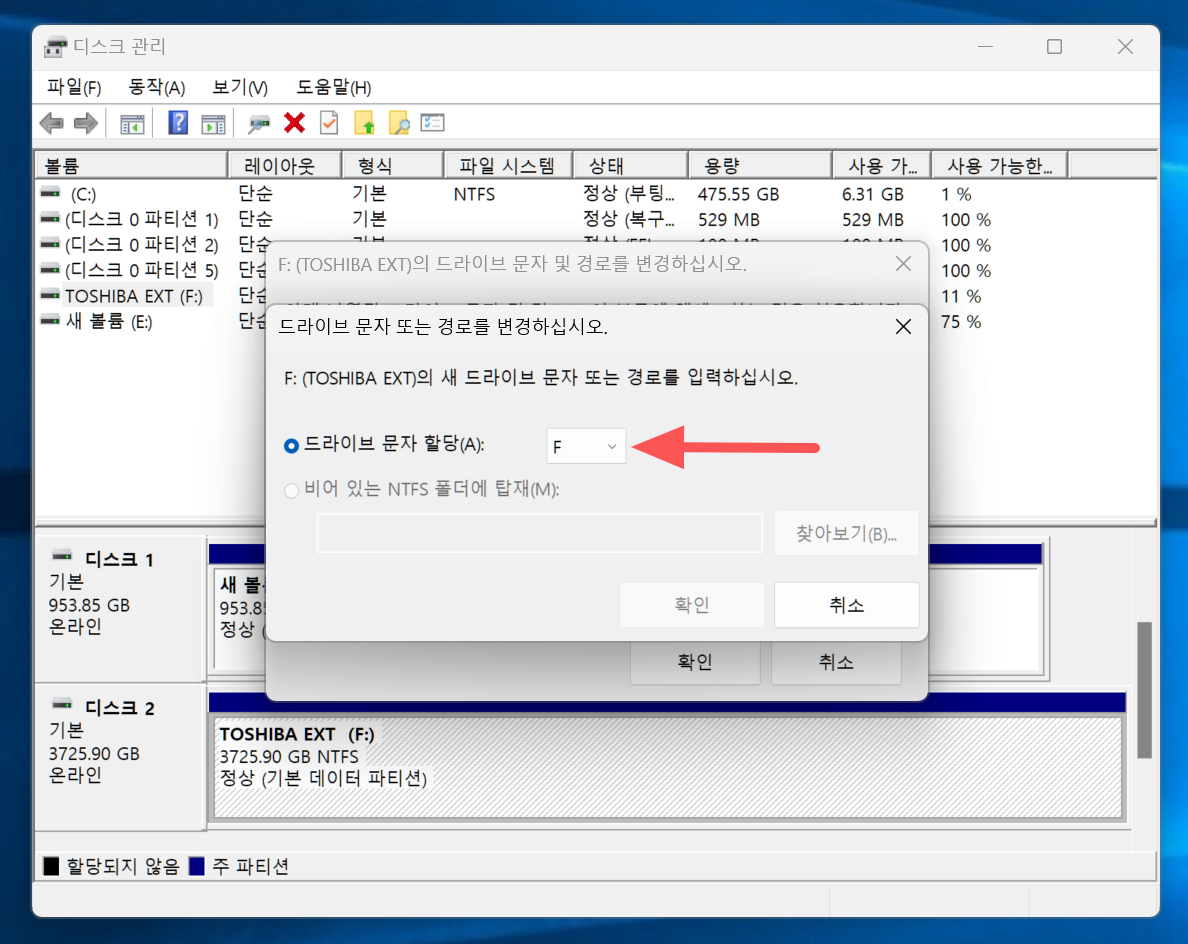Select 드라이브 문자 할당(A) radio button

pyautogui.click(x=291, y=445)
